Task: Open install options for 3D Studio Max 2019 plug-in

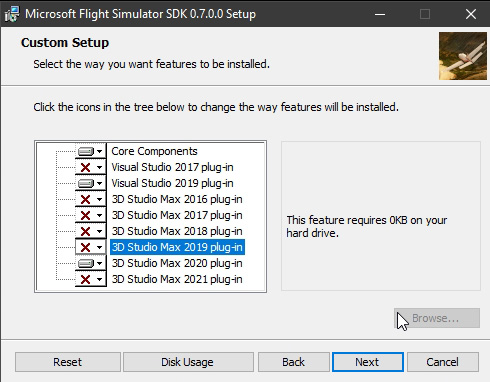Action: 91,247
